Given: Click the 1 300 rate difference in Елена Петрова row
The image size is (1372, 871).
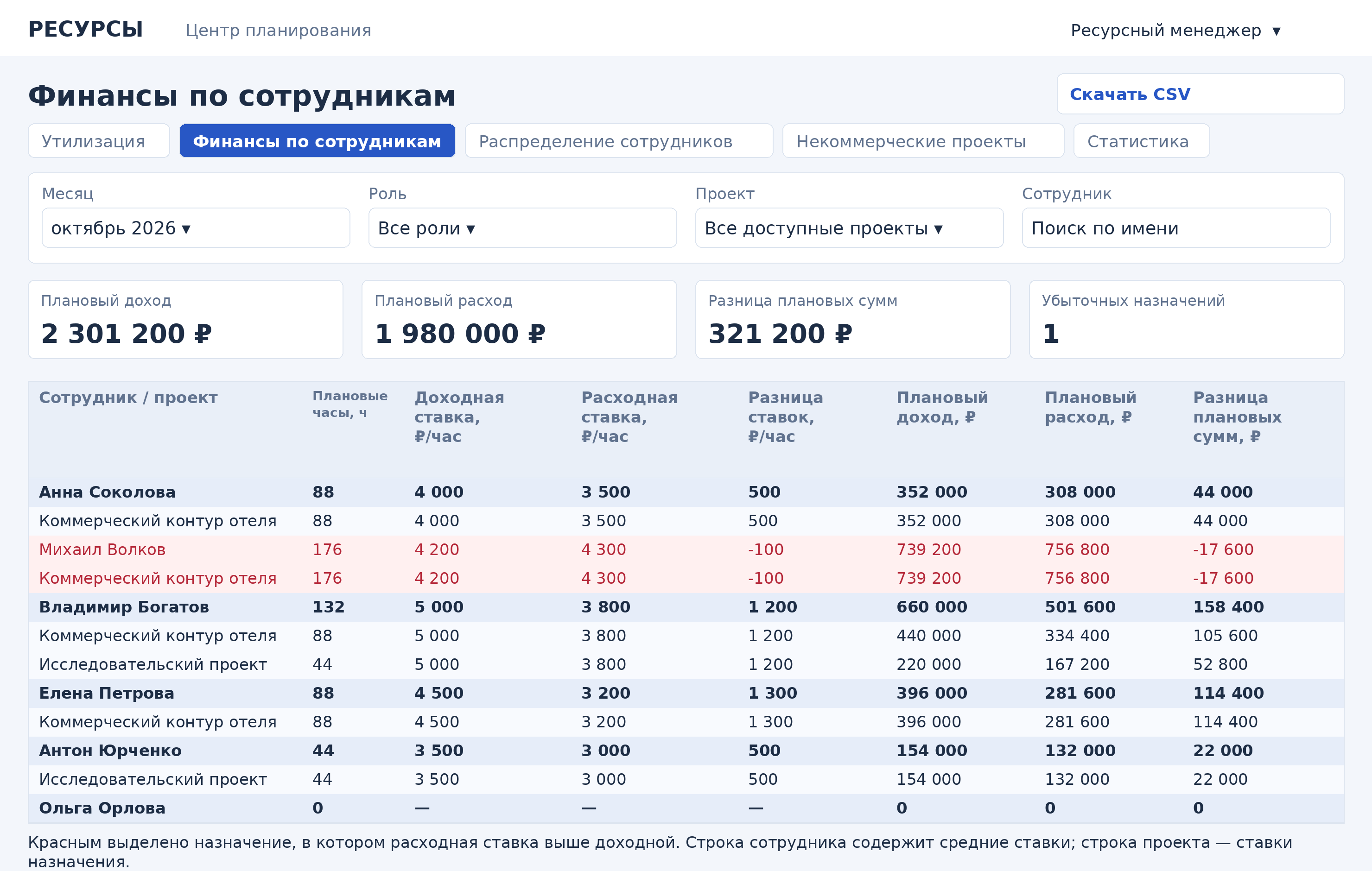Looking at the screenshot, I should [x=772, y=693].
